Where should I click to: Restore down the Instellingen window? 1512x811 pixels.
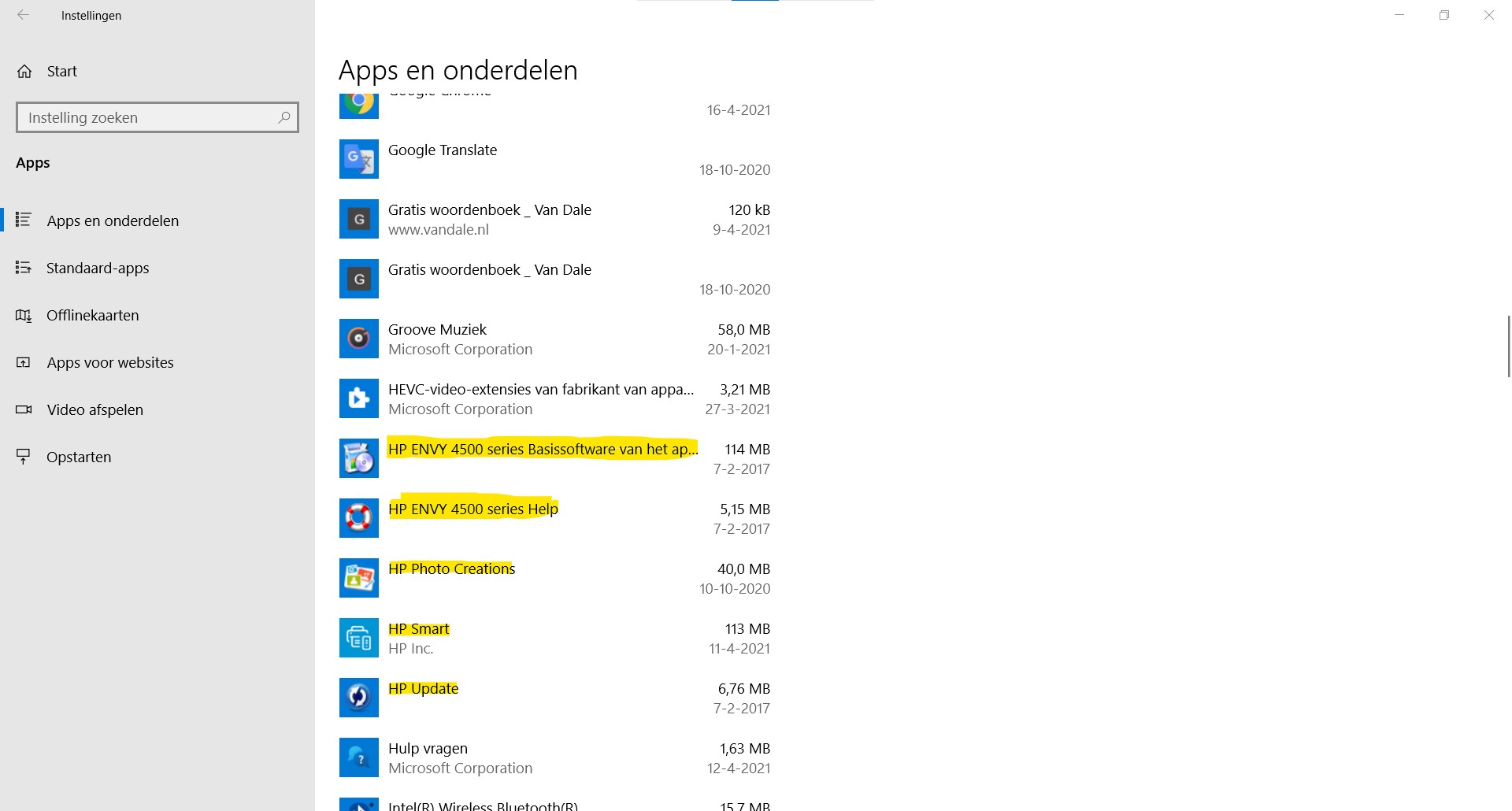point(1444,15)
